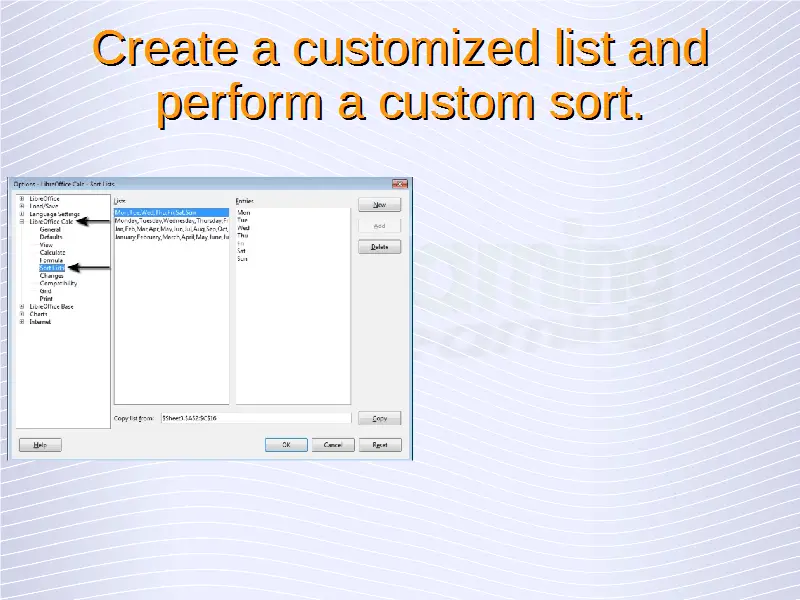Select the Jan,Feb,Mar list entry
Image resolution: width=800 pixels, height=600 pixels.
coord(171,229)
